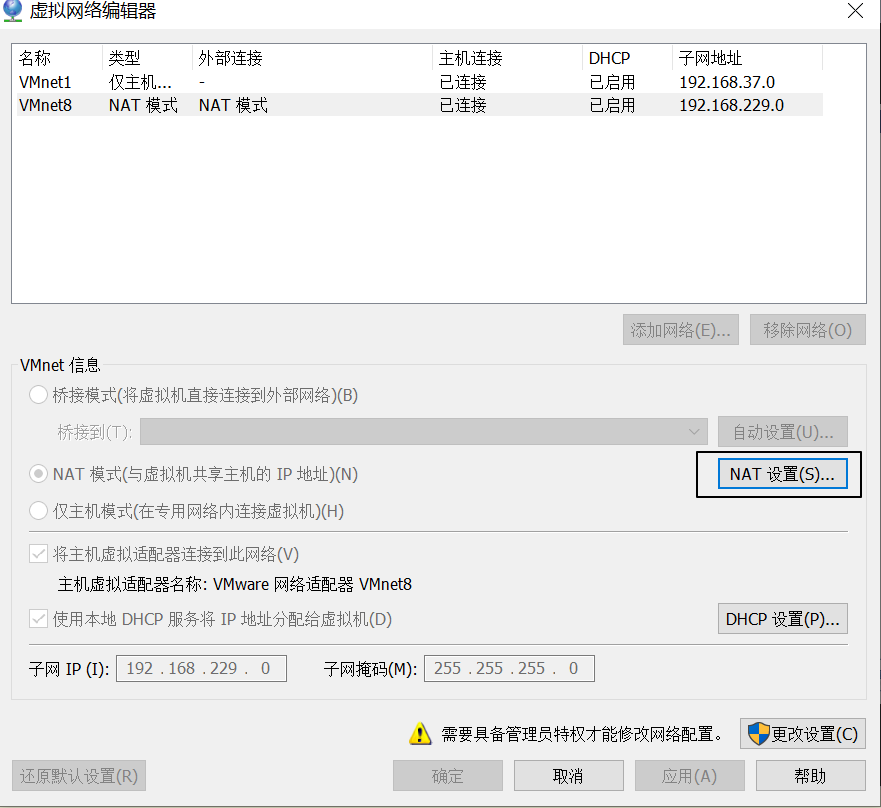Viewport: 881px width, 808px height.
Task: Click VMnet8 type cell NAT 模式
Action: click(x=143, y=105)
